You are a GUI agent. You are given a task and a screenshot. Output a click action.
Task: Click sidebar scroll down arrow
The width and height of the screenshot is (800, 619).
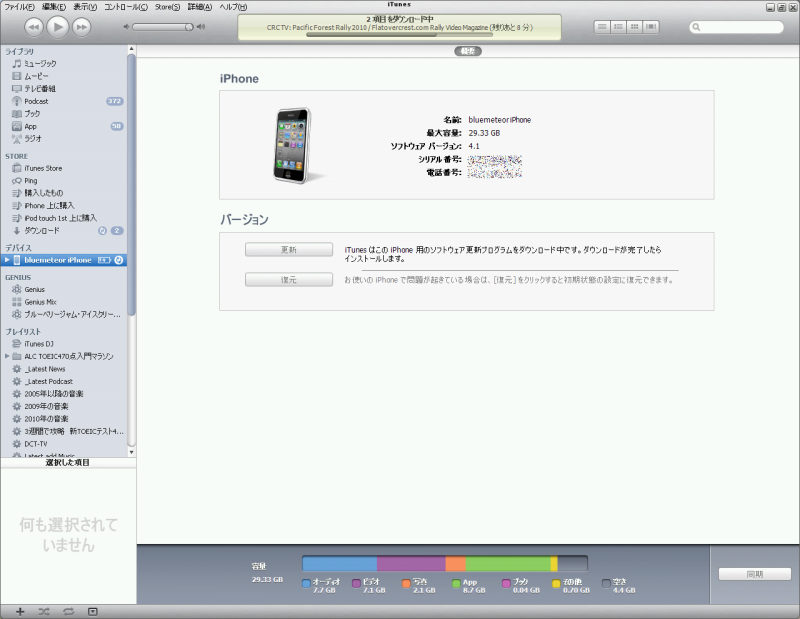pos(132,452)
